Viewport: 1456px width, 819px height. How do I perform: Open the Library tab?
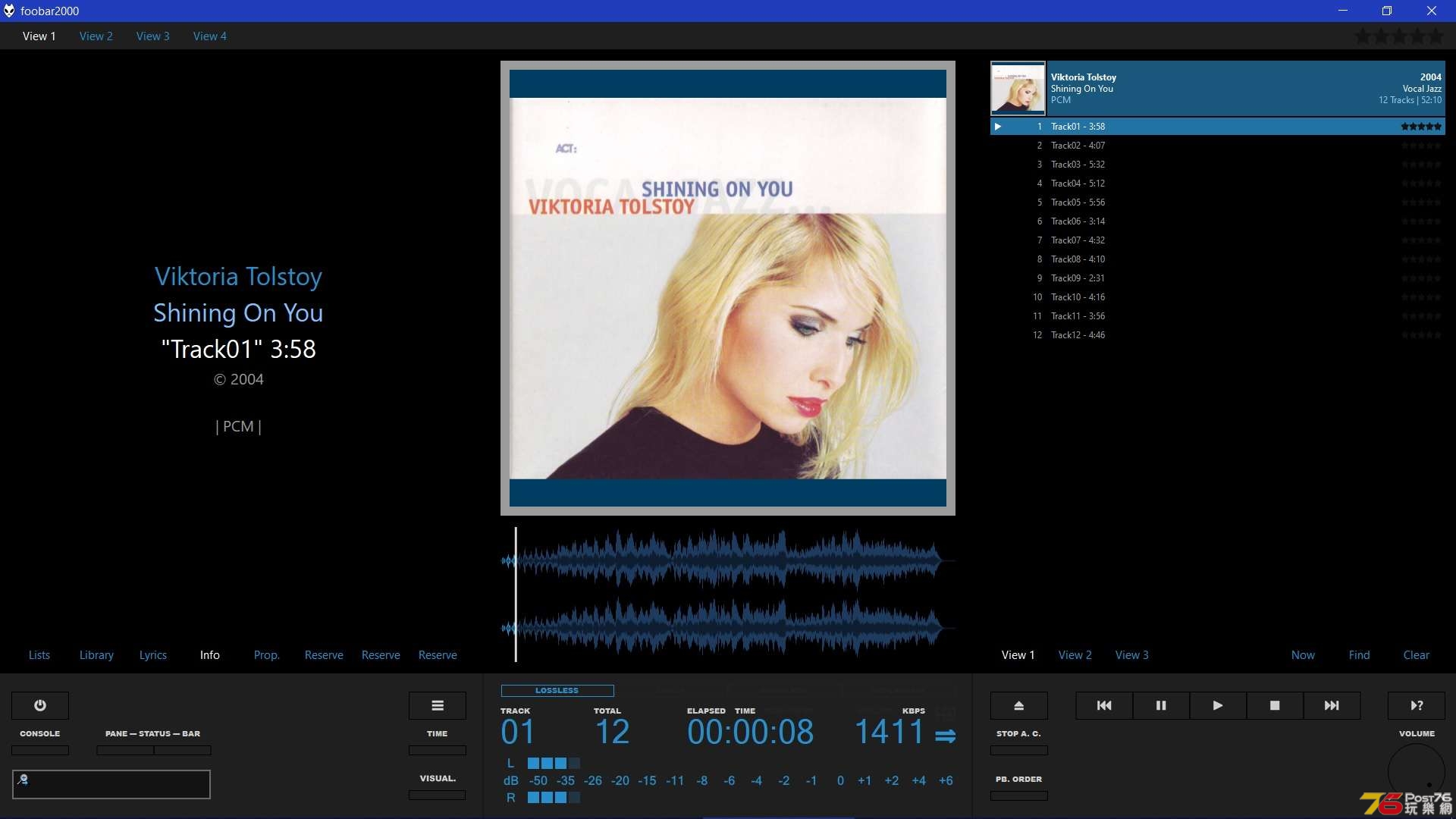[x=96, y=655]
